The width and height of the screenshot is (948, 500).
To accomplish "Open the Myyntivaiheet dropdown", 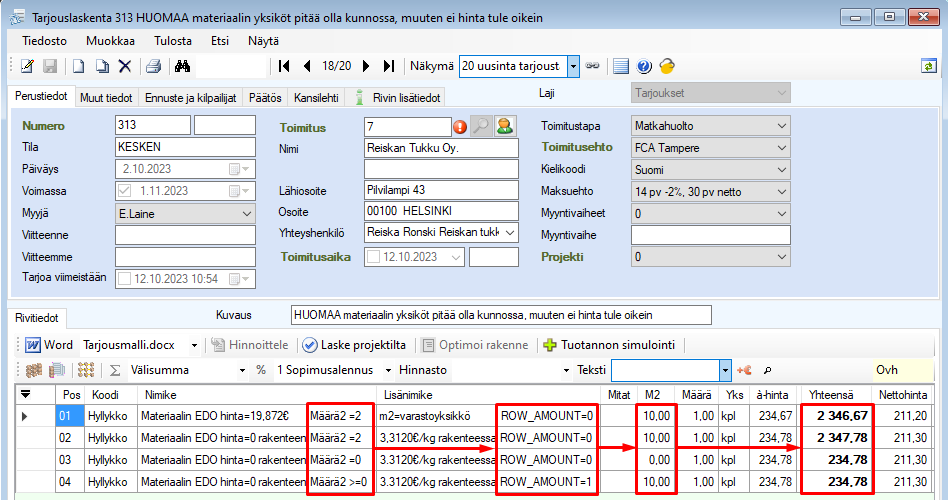I will coord(782,213).
